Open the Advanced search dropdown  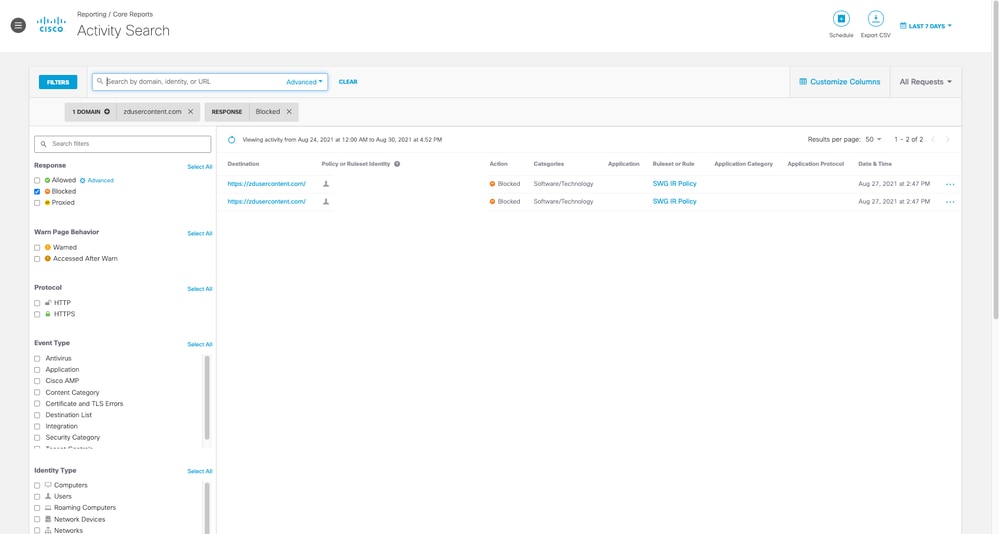(304, 82)
